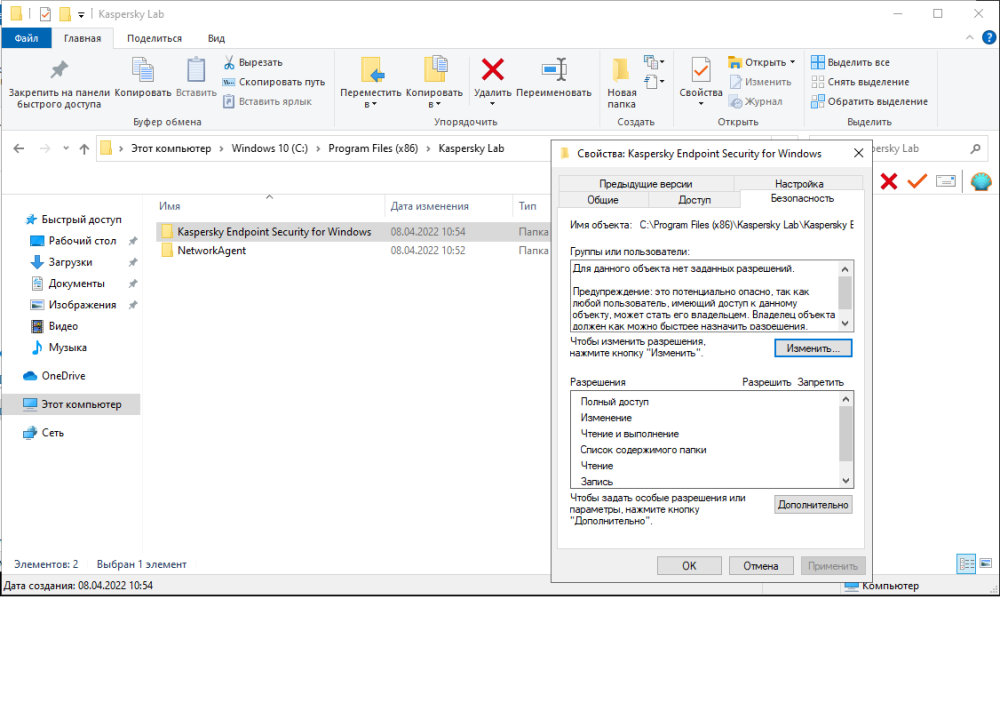Click Program Files (x86) in breadcrumb

[x=373, y=148]
